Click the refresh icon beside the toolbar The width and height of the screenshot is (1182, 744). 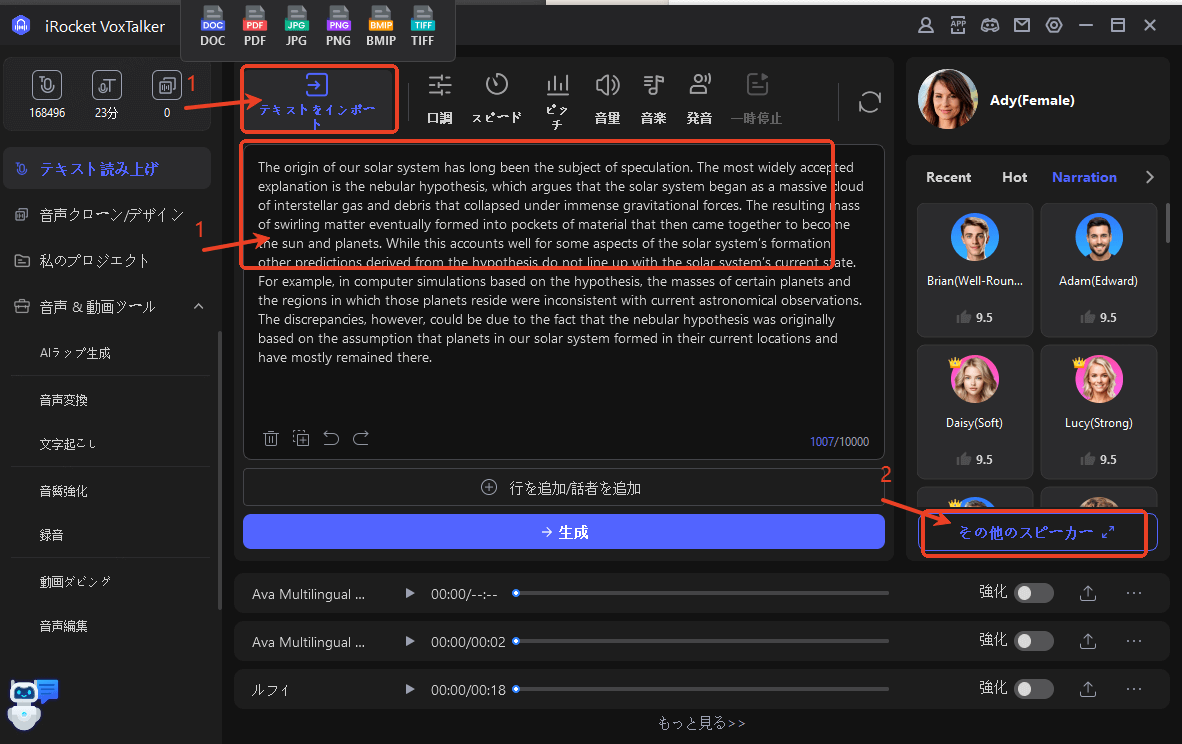pyautogui.click(x=869, y=102)
